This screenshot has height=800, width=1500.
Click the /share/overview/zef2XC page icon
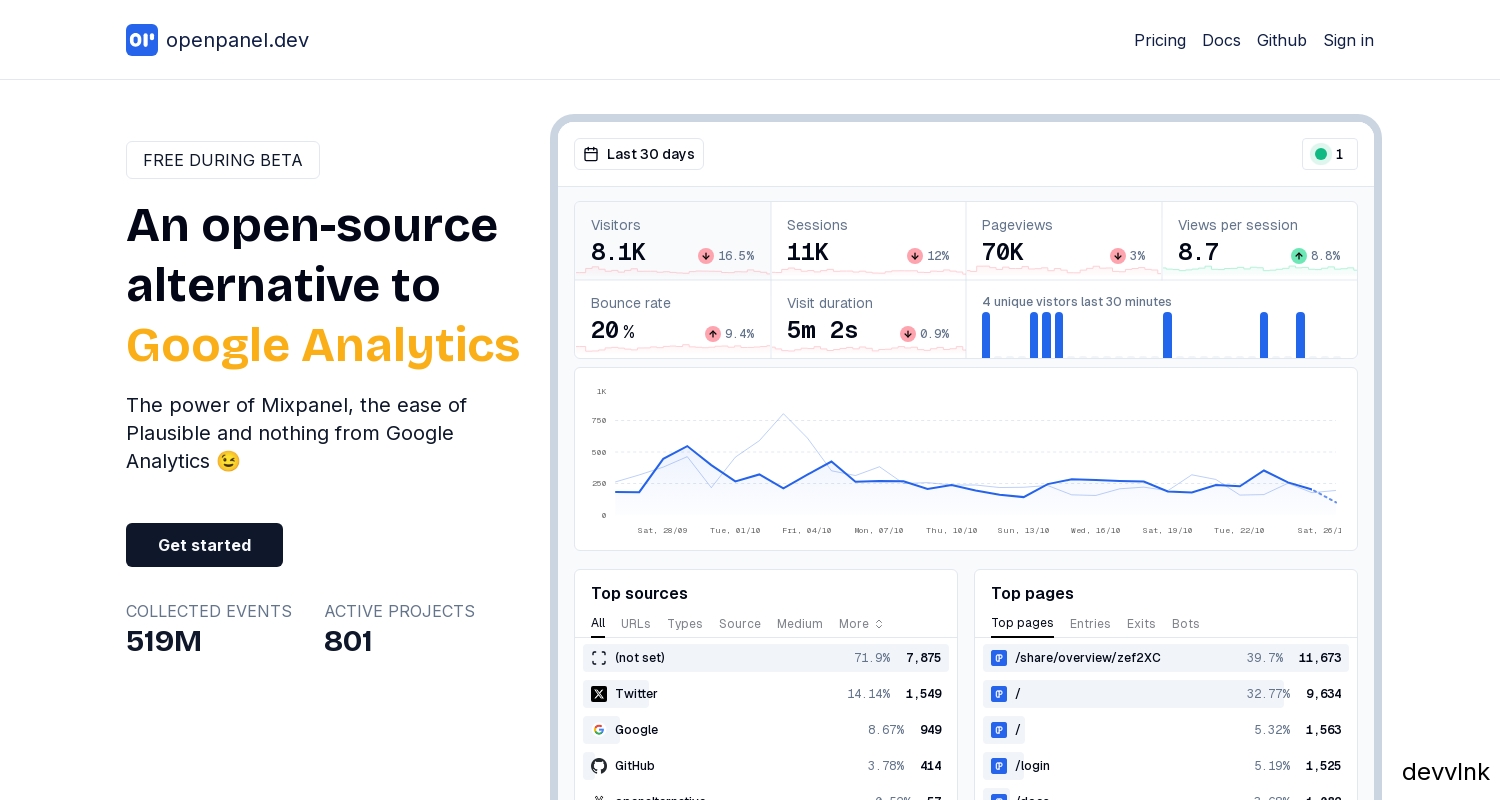click(999, 658)
